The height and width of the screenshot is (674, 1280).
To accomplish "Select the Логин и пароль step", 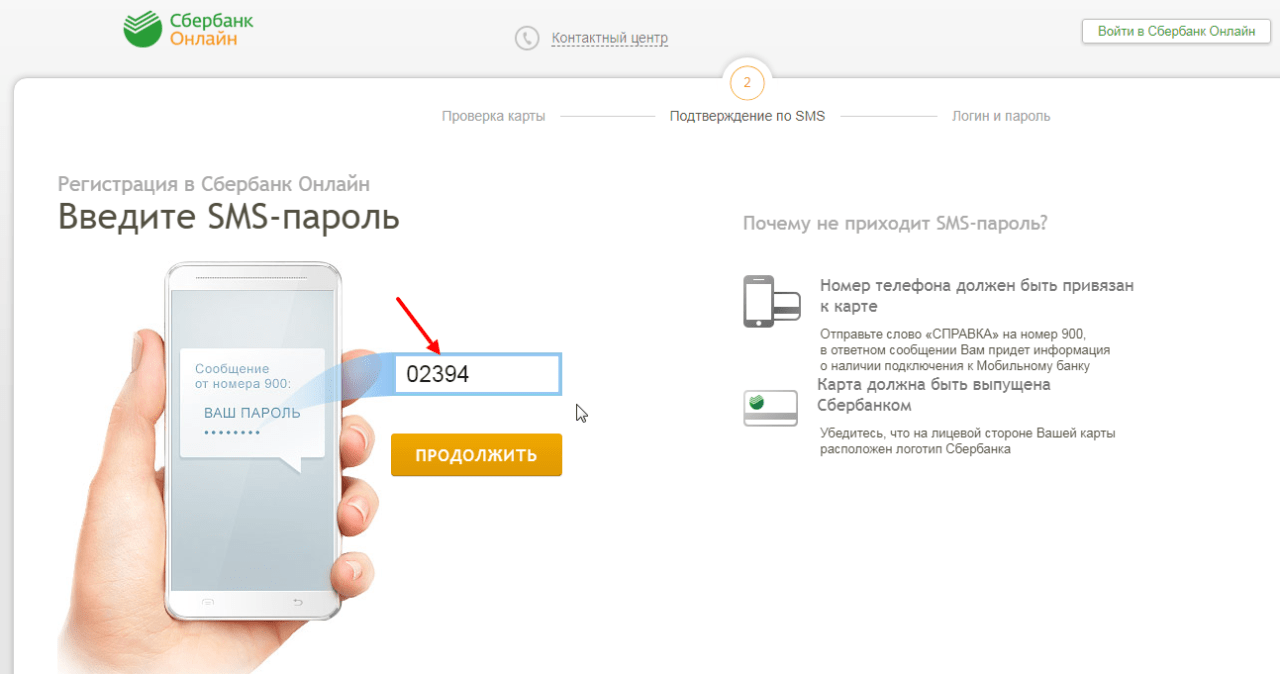I will (x=1001, y=116).
